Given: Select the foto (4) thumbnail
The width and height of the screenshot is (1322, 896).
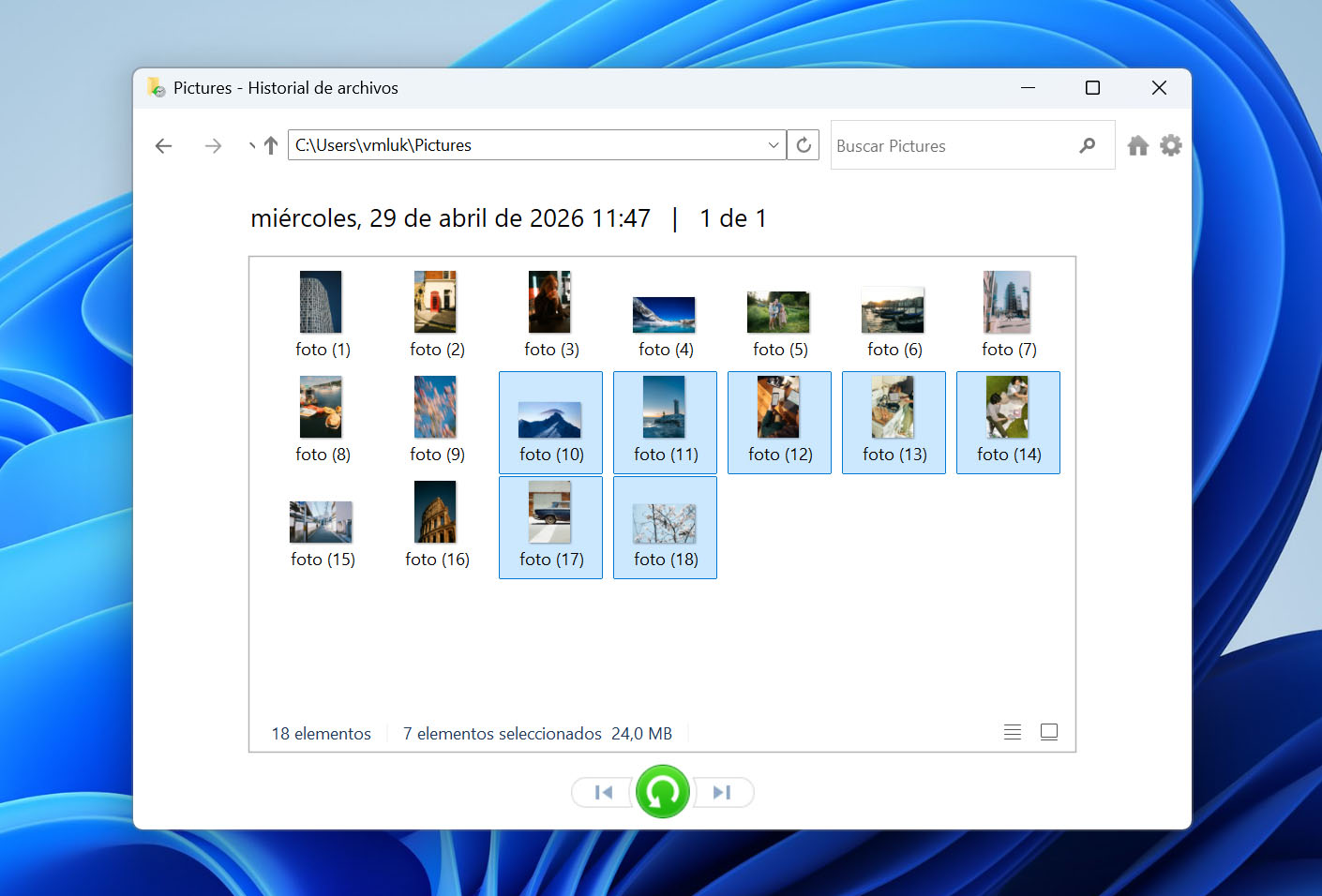Looking at the screenshot, I should (666, 316).
